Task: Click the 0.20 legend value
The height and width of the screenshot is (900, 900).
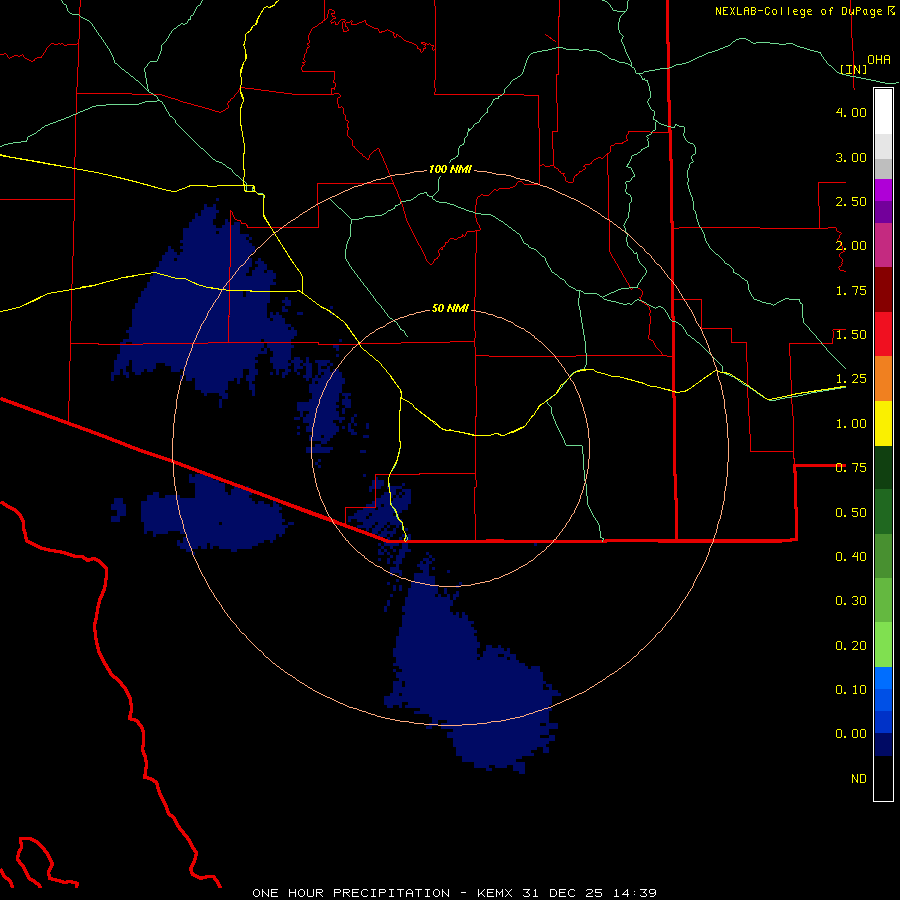Action: [x=851, y=646]
